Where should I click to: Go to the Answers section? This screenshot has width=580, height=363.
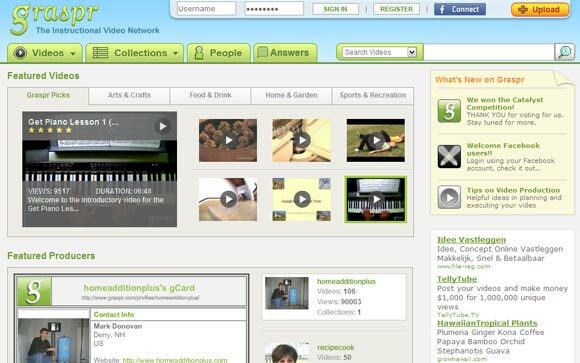point(285,53)
